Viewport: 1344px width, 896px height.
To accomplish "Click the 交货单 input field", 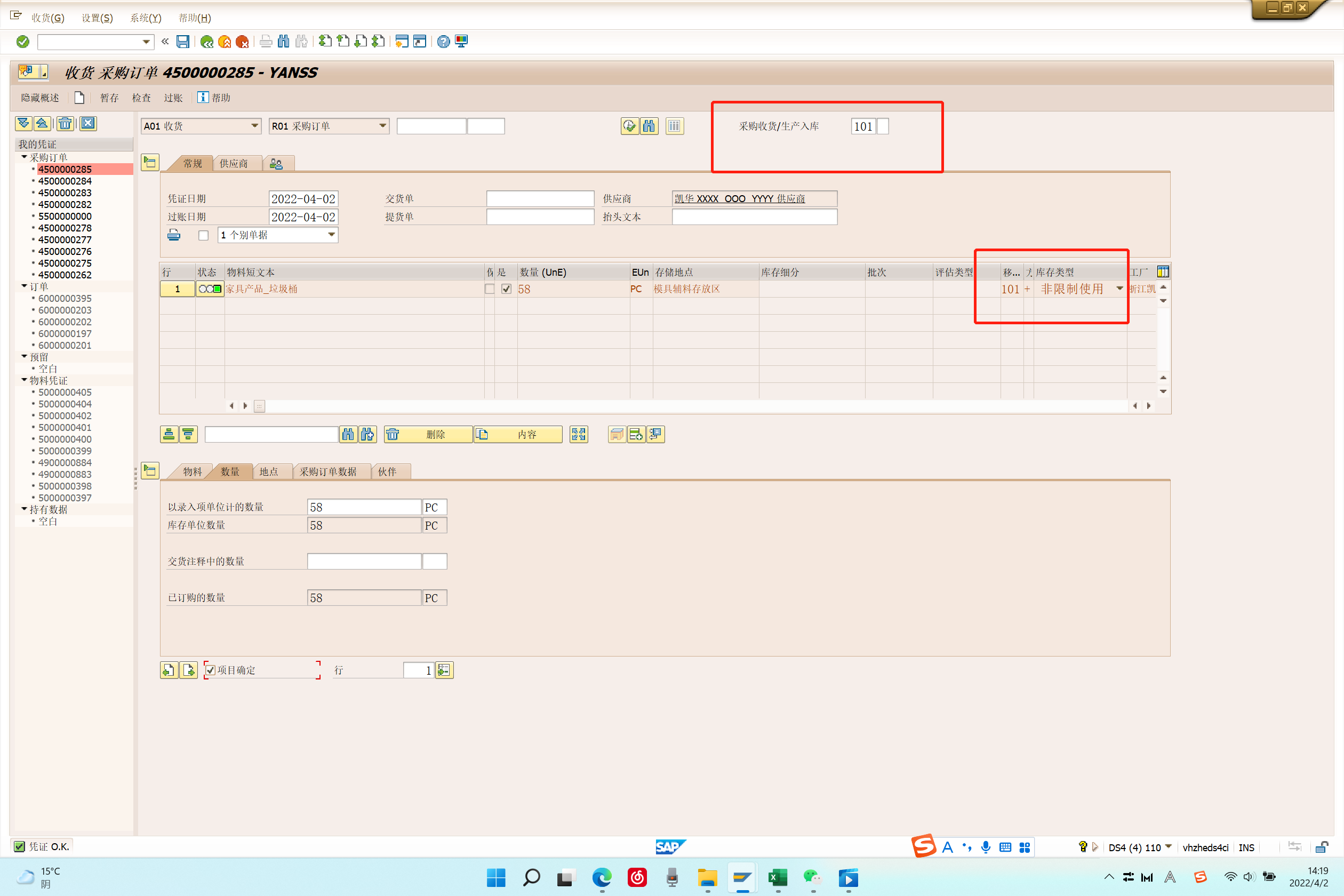I will pyautogui.click(x=539, y=199).
